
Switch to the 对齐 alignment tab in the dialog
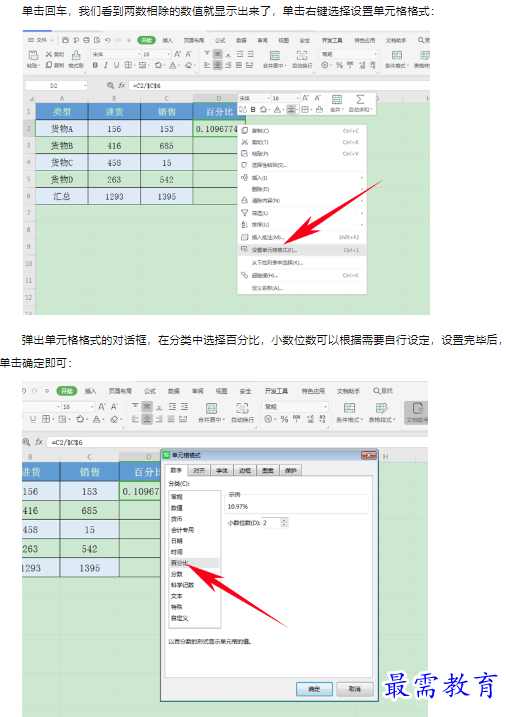[x=199, y=471]
